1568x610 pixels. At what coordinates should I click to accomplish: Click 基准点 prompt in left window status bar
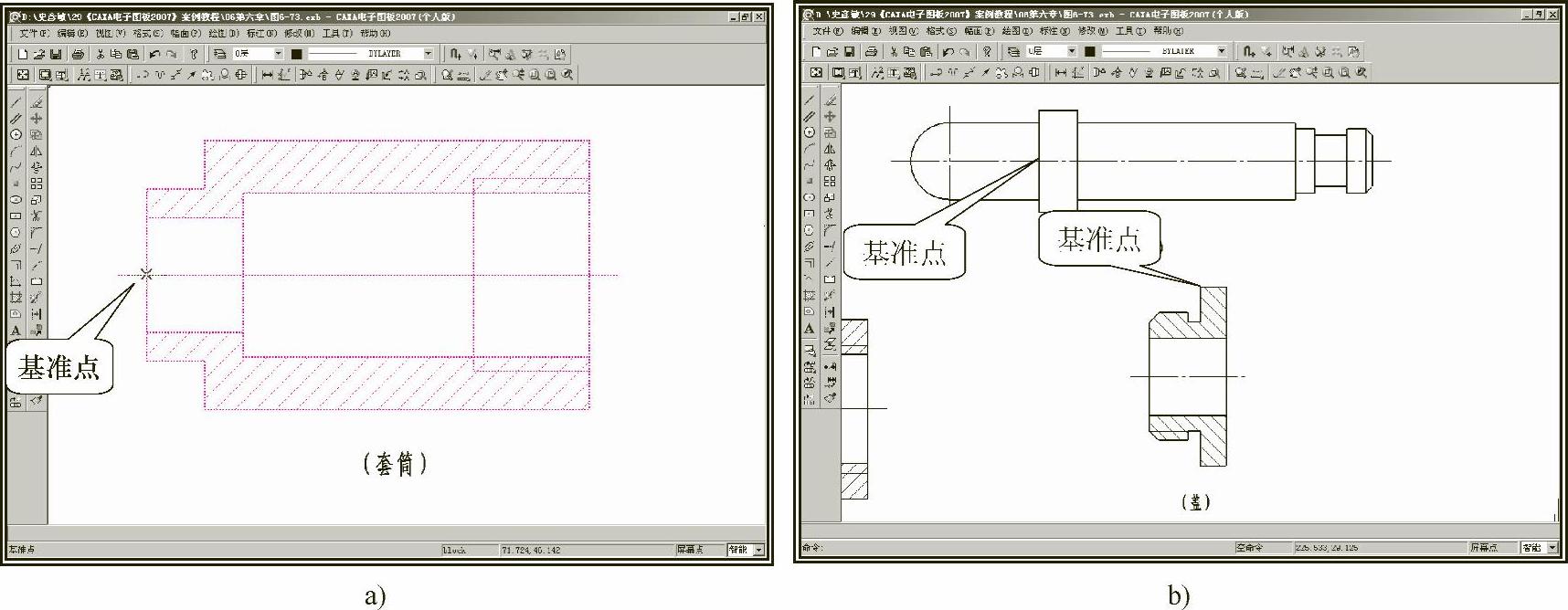[22, 550]
